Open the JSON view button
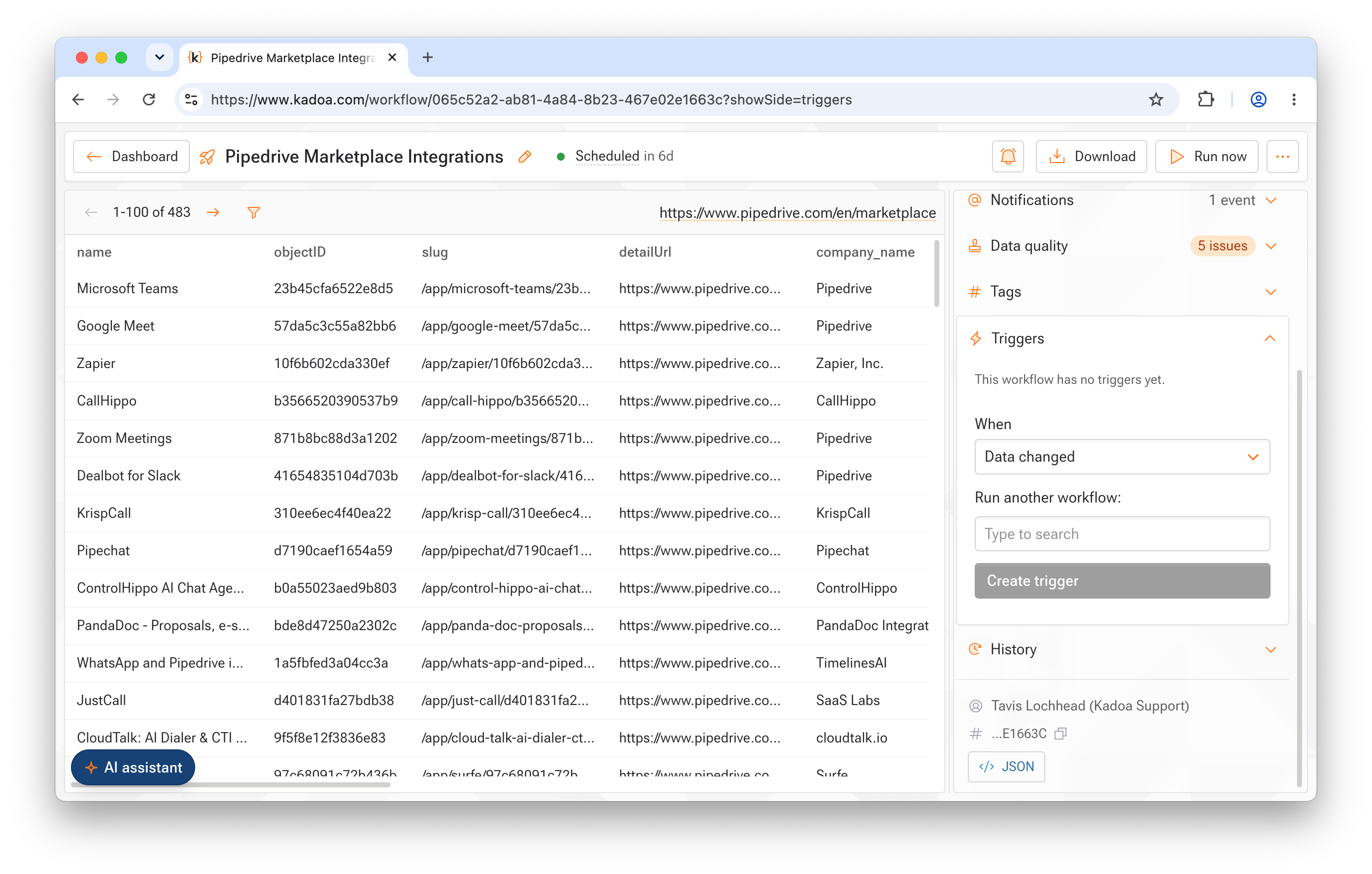1372x874 pixels. click(x=1006, y=766)
